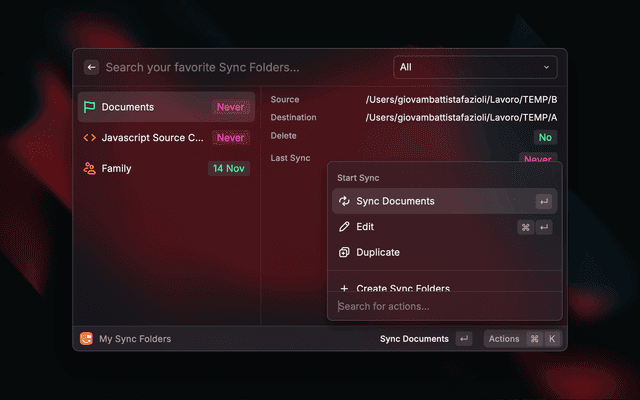Click the Sync Documents circular arrows icon
Screen dimensions: 640x400
point(344,201)
